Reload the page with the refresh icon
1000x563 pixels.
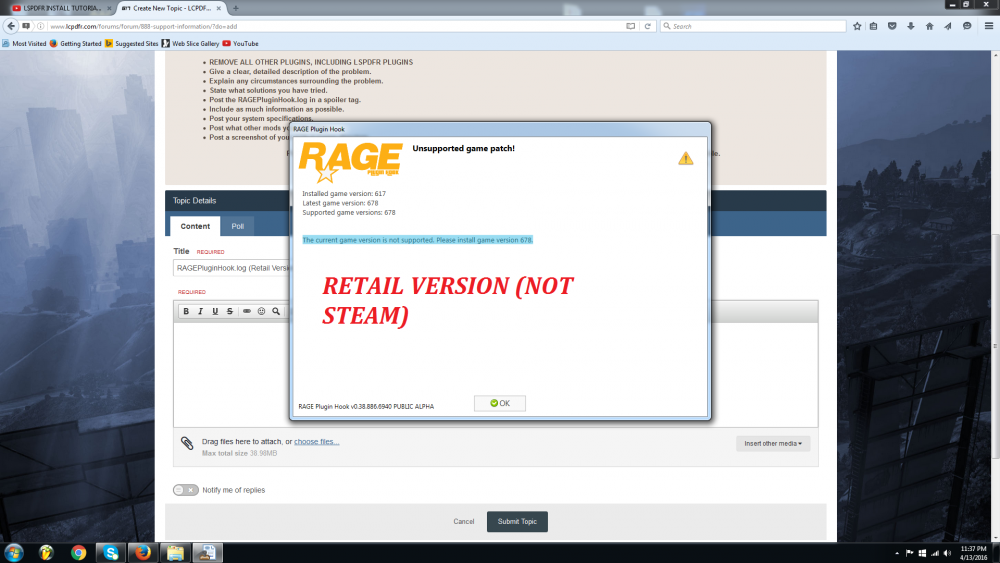pyautogui.click(x=647, y=26)
